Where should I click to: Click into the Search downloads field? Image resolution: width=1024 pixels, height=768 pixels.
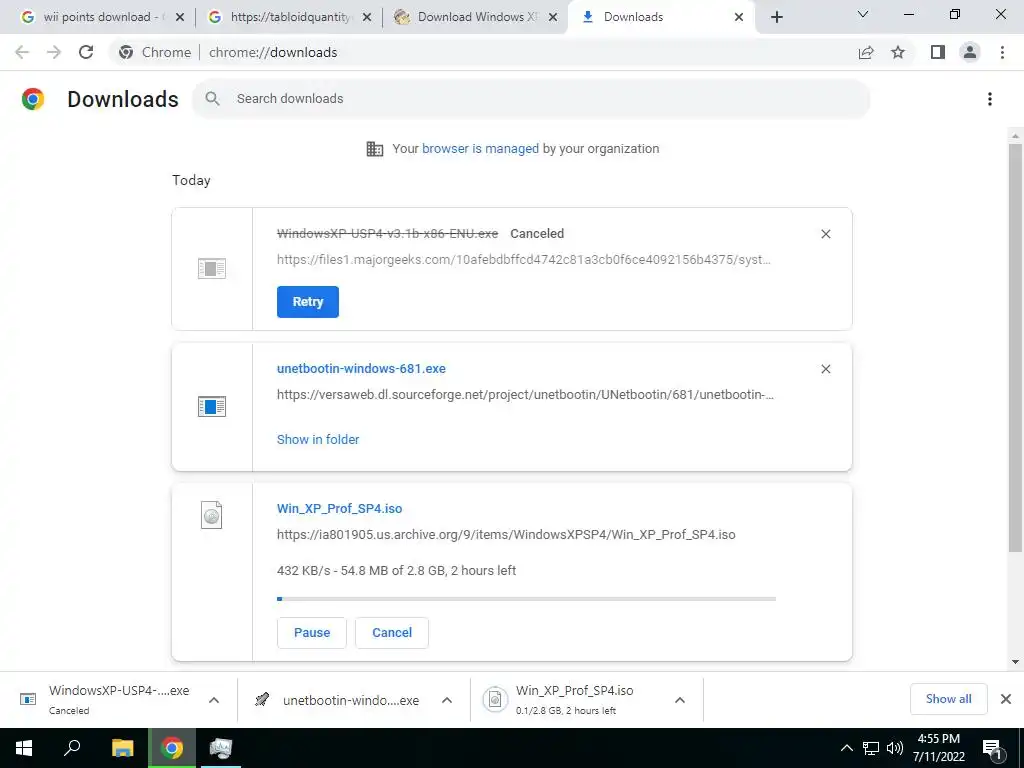tap(530, 99)
